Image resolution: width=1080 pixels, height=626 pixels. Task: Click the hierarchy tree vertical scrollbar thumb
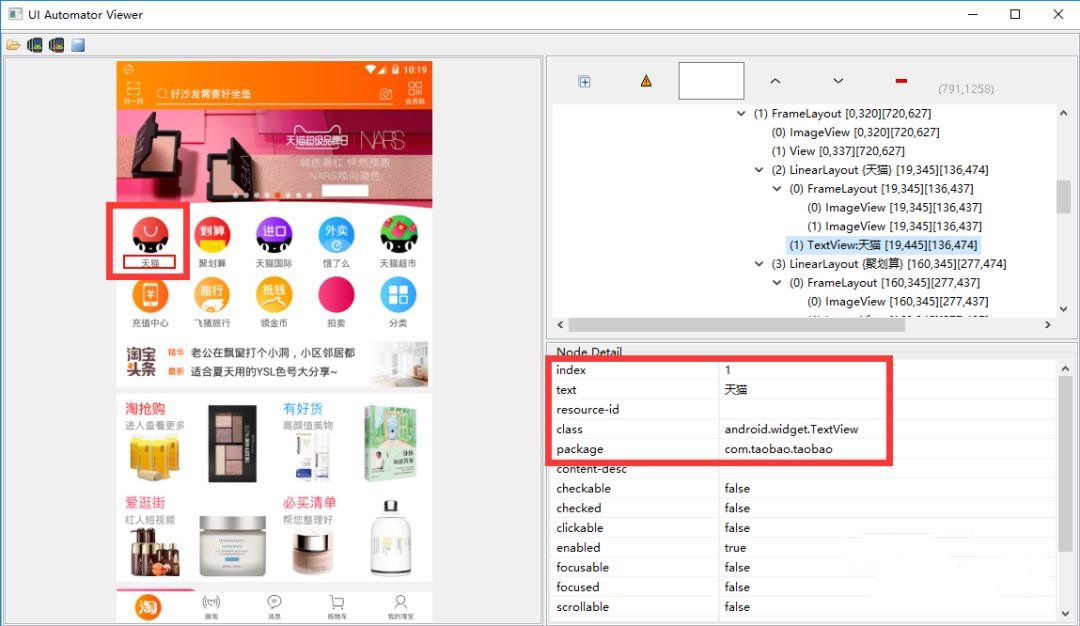pos(1063,197)
